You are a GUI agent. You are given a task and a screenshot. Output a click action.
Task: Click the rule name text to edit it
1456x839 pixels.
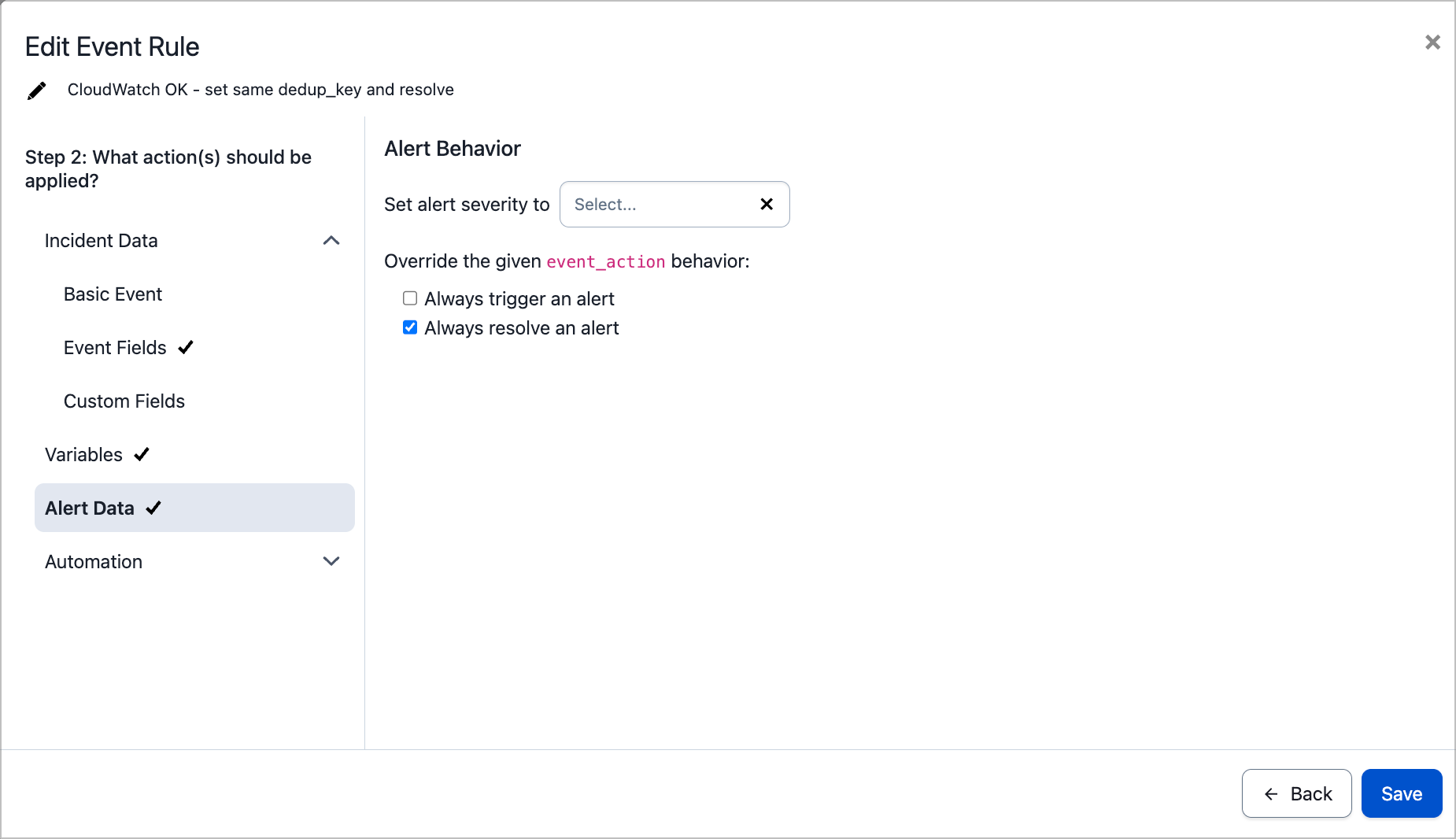[x=261, y=90]
